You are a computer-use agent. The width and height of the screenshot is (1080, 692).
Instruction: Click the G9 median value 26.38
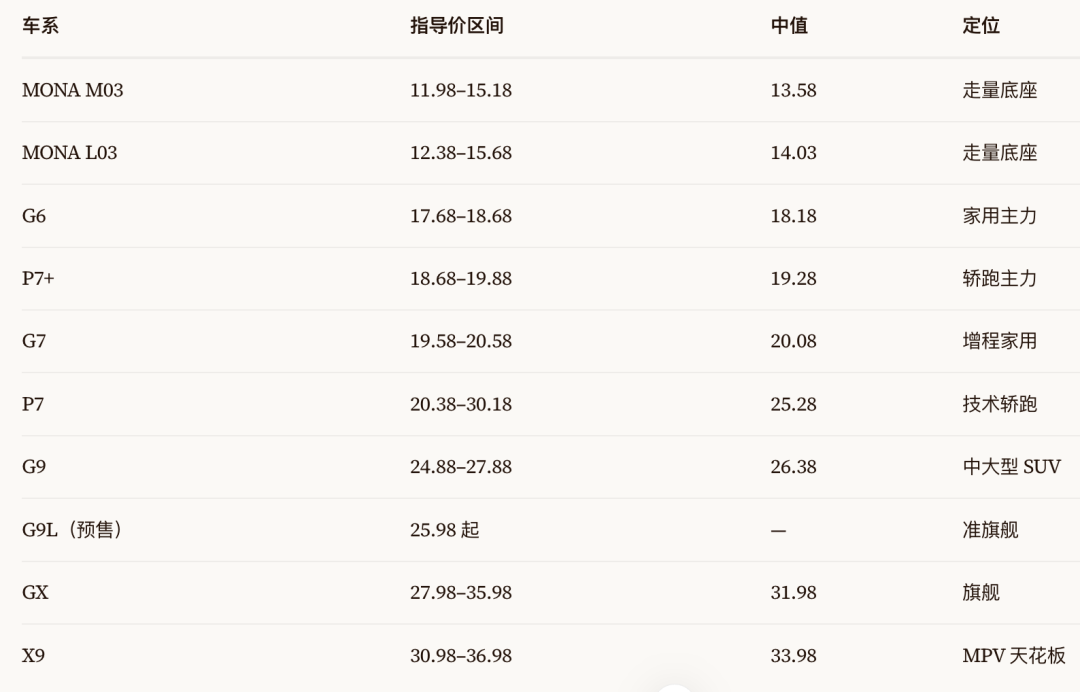pos(793,467)
